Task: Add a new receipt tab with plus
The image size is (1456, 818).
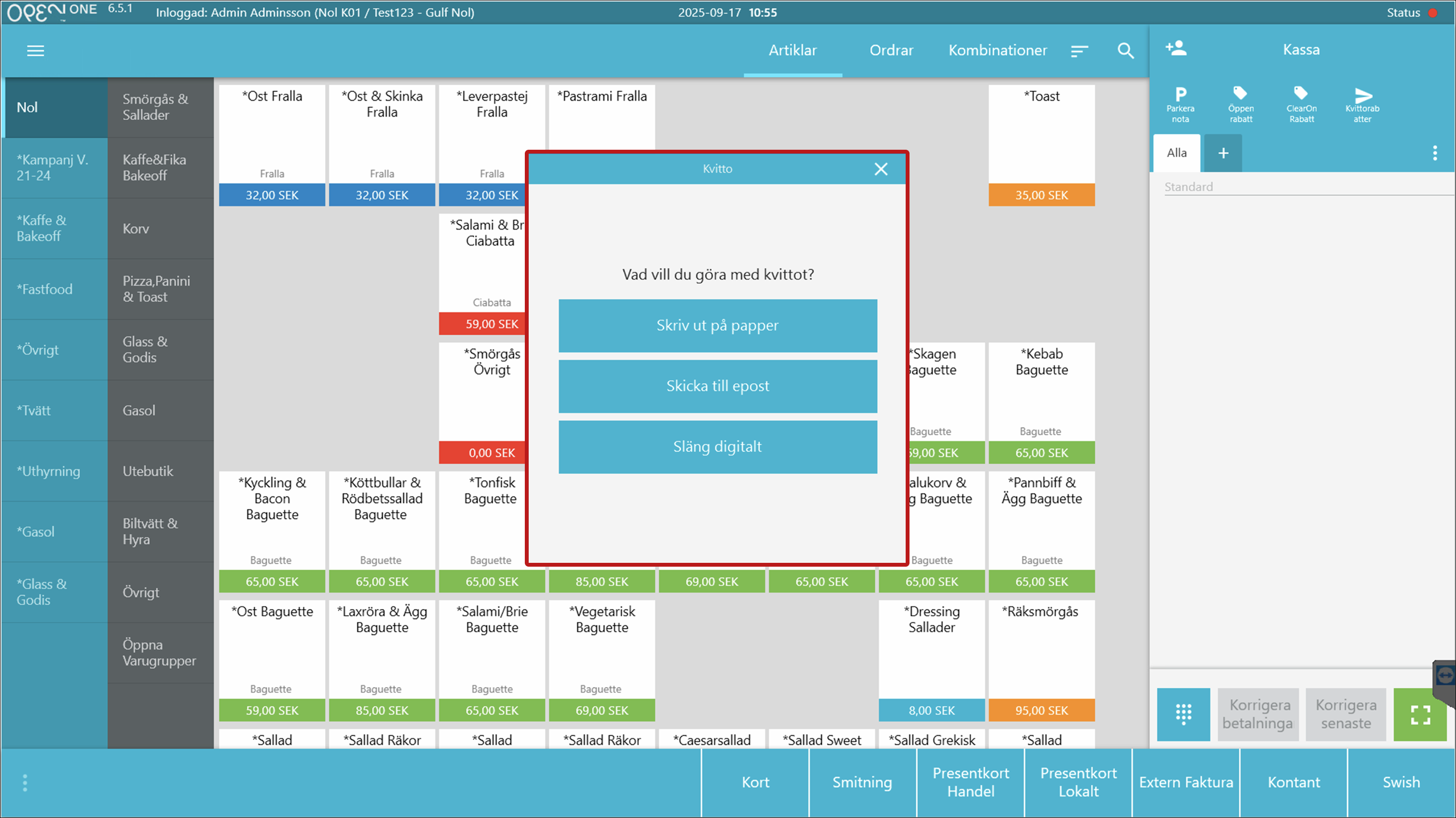Action: point(1222,153)
